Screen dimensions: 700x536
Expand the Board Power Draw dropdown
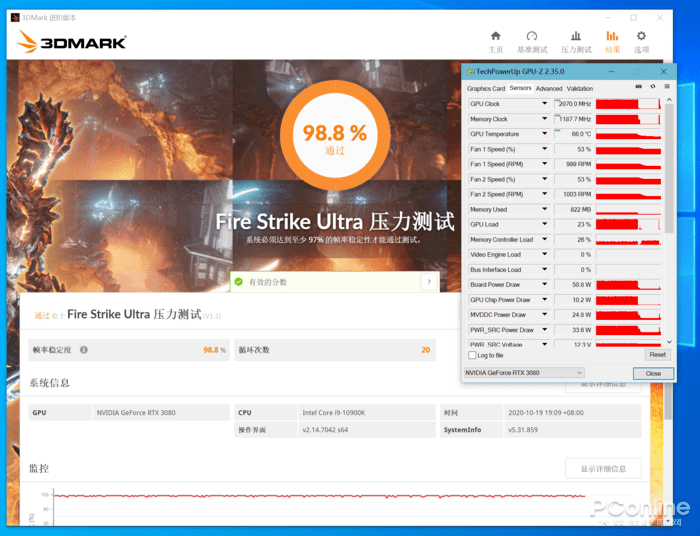[545, 284]
